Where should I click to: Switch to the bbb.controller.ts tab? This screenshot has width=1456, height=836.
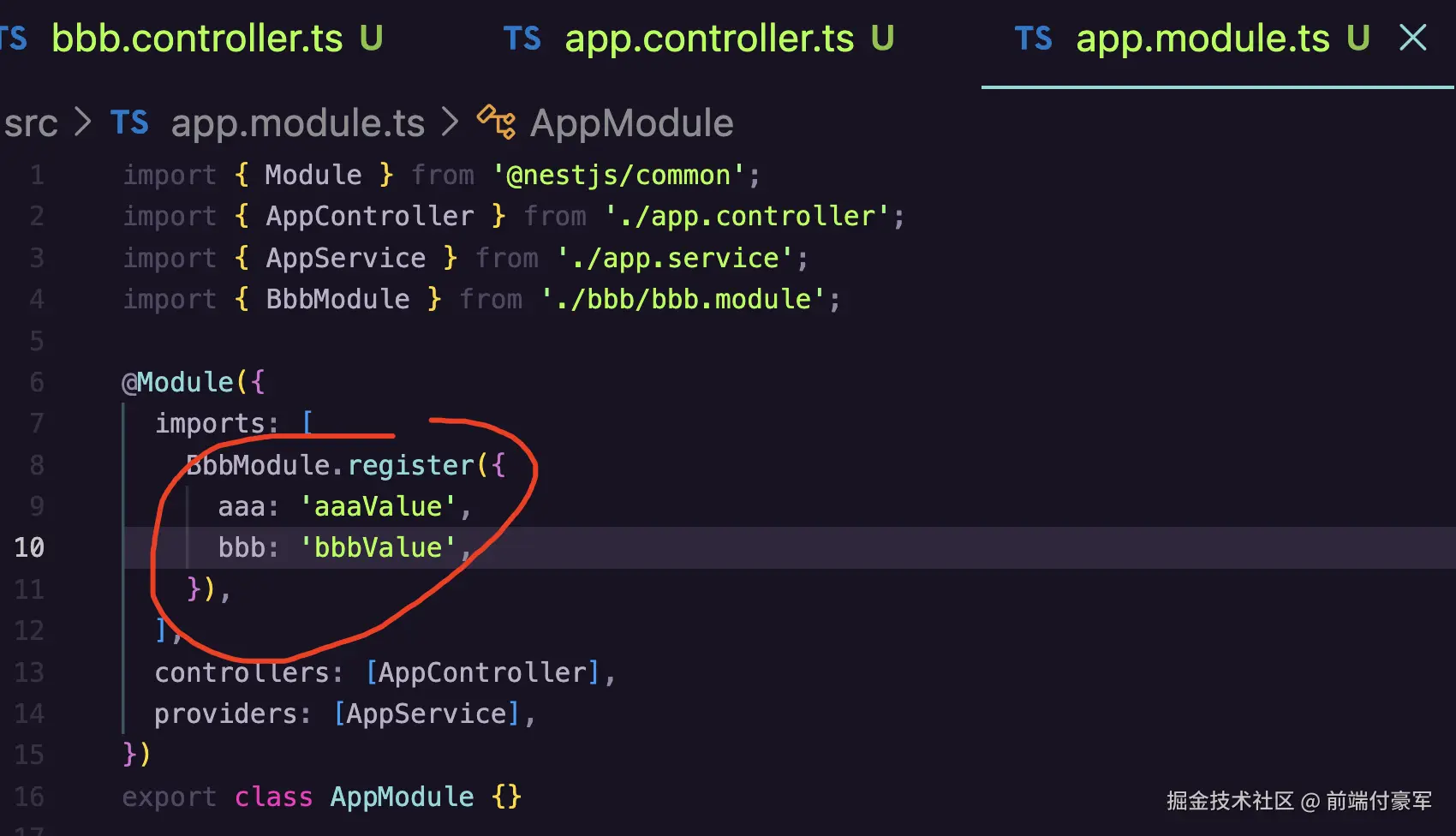[197, 39]
